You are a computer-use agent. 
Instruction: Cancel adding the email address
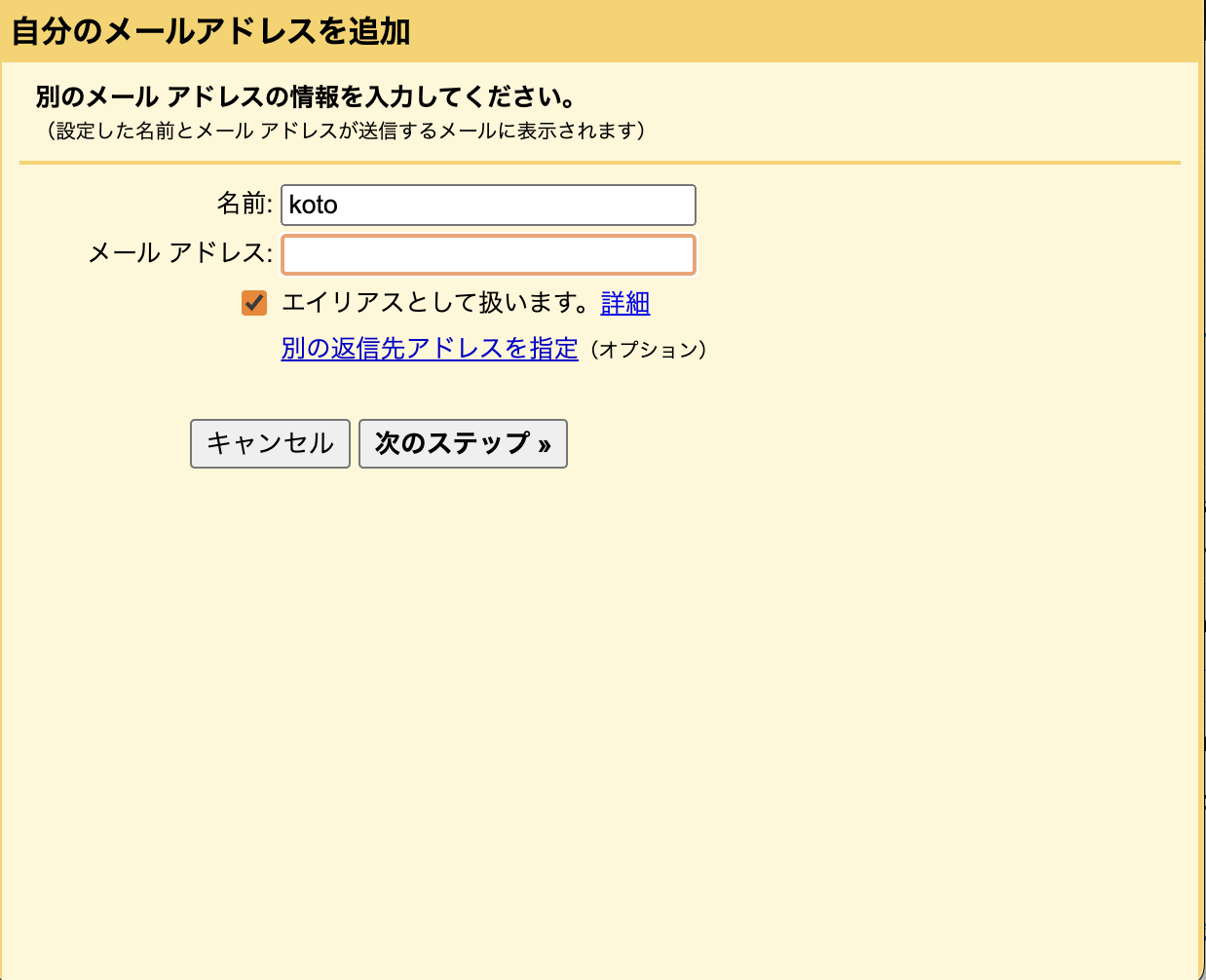pyautogui.click(x=270, y=443)
